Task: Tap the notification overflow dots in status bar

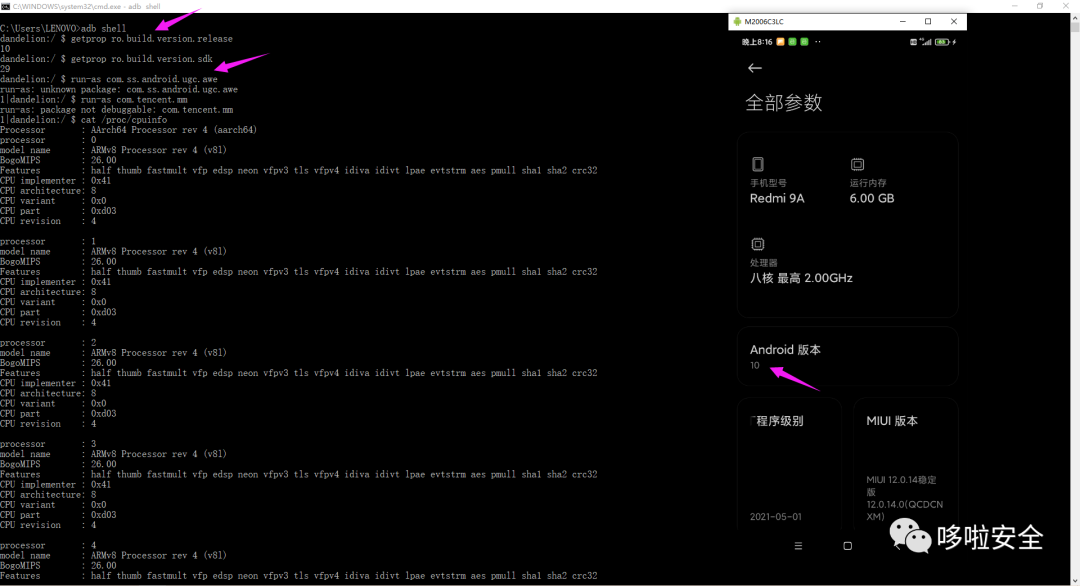Action: (x=818, y=42)
